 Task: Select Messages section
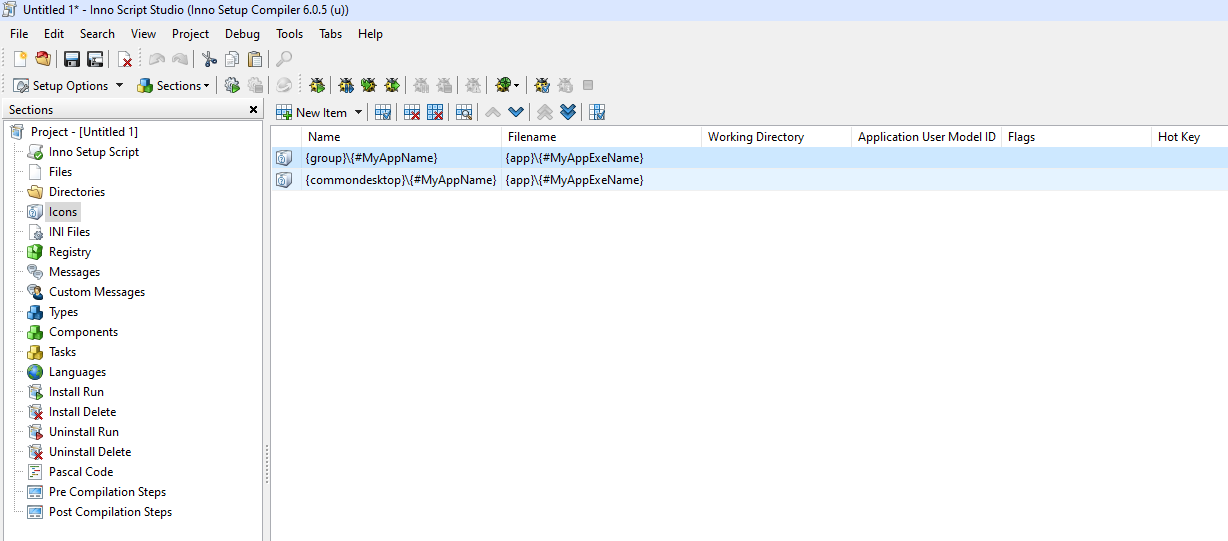point(74,272)
